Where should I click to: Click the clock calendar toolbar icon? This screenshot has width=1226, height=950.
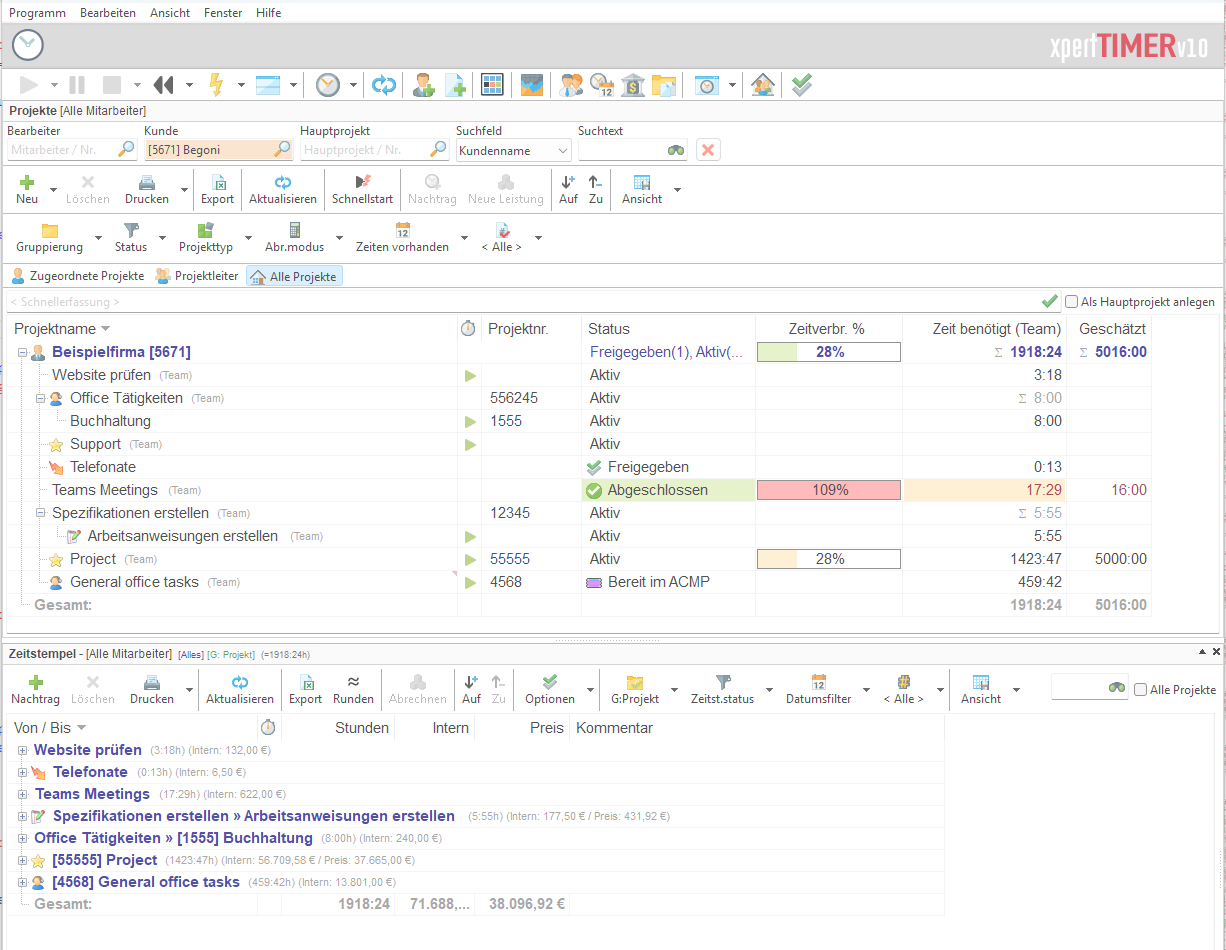pyautogui.click(x=602, y=85)
